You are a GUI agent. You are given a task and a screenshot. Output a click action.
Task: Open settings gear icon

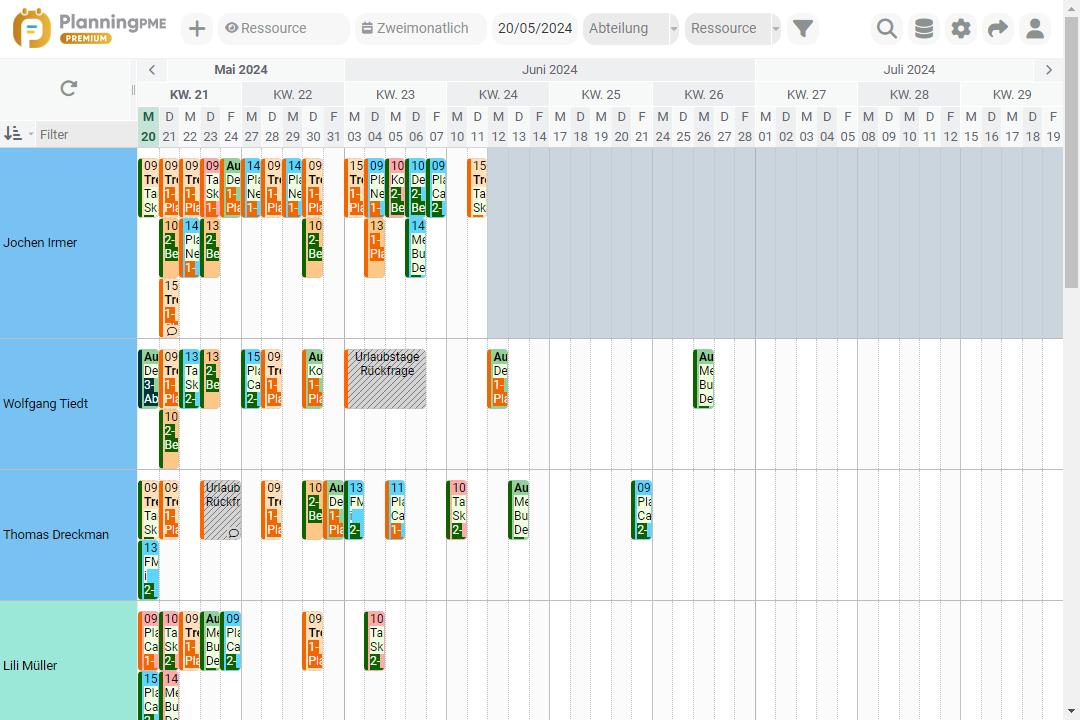(961, 29)
